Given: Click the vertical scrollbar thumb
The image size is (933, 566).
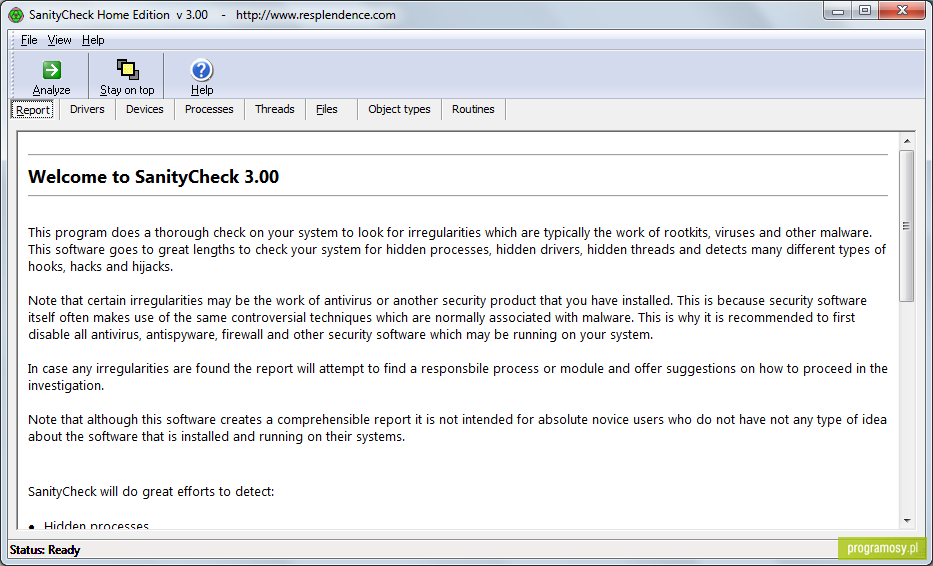Looking at the screenshot, I should pos(907,226).
